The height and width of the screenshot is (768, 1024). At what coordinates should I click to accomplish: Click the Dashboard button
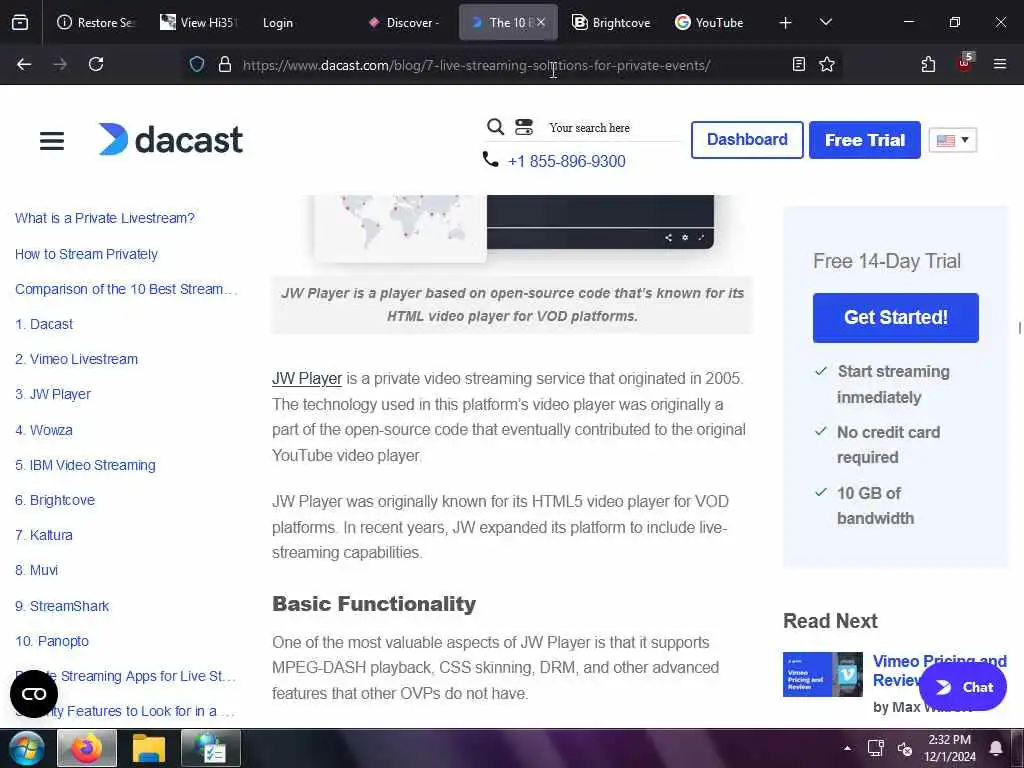747,140
